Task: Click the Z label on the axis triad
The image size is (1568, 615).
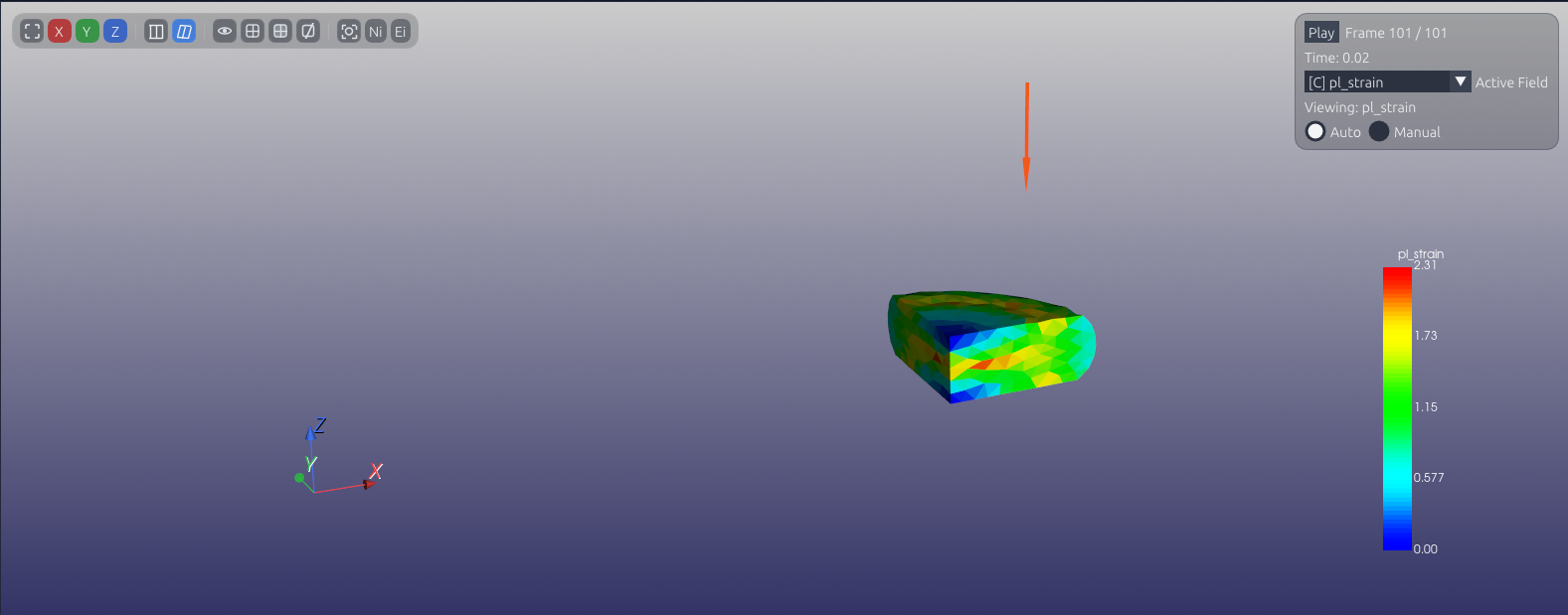Action: click(320, 425)
